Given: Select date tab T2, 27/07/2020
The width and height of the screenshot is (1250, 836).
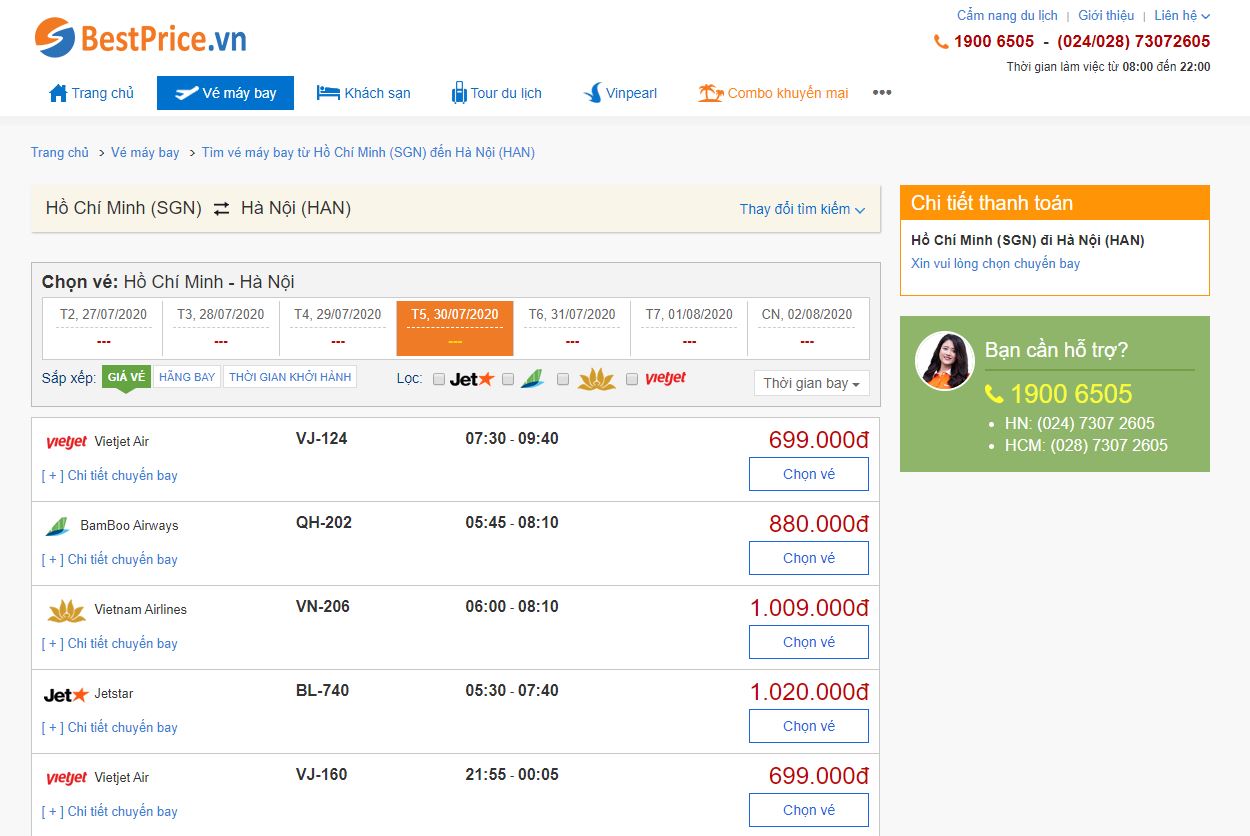Looking at the screenshot, I should pos(103,327).
